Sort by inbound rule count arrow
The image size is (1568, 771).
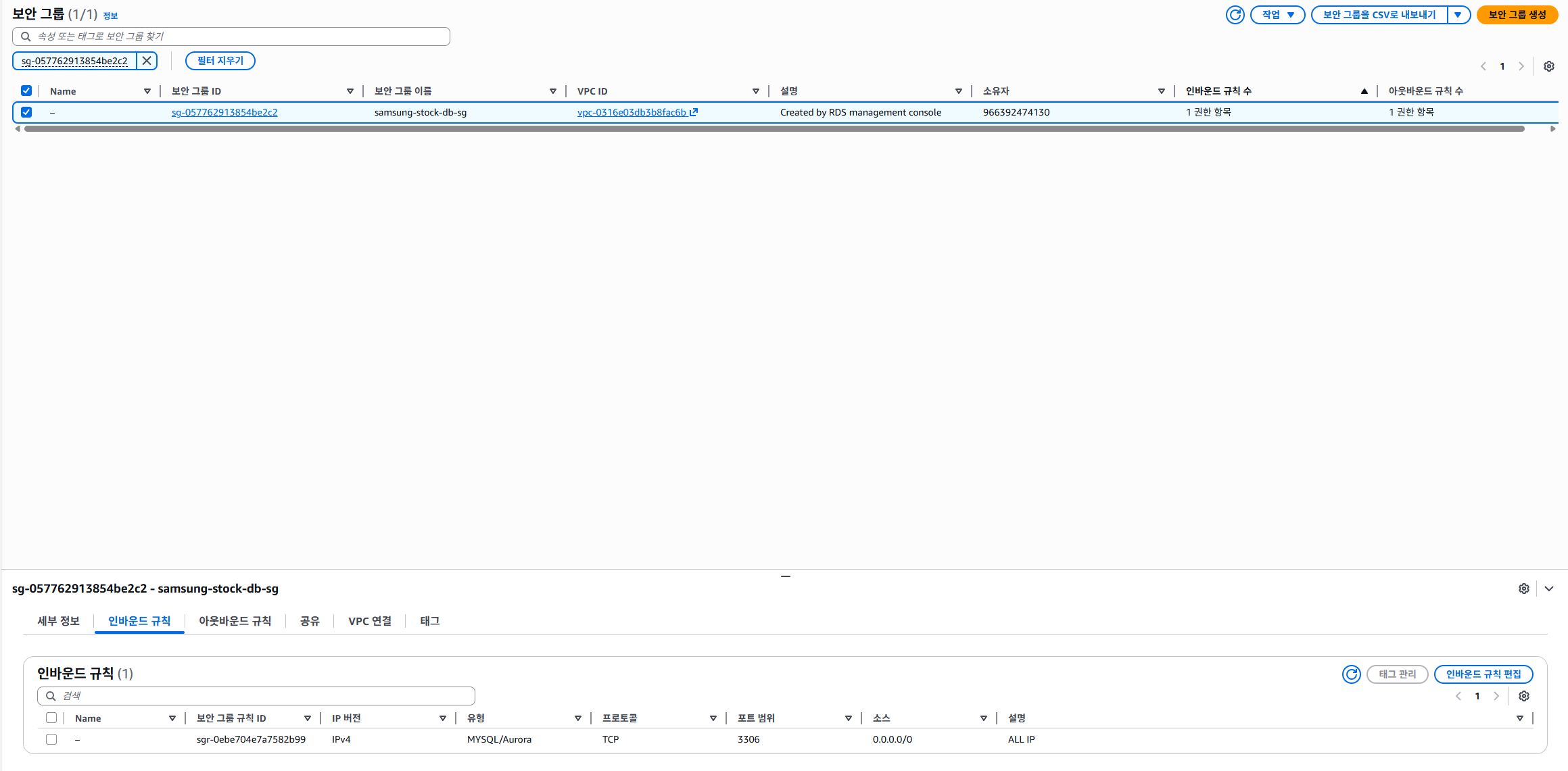click(1364, 91)
